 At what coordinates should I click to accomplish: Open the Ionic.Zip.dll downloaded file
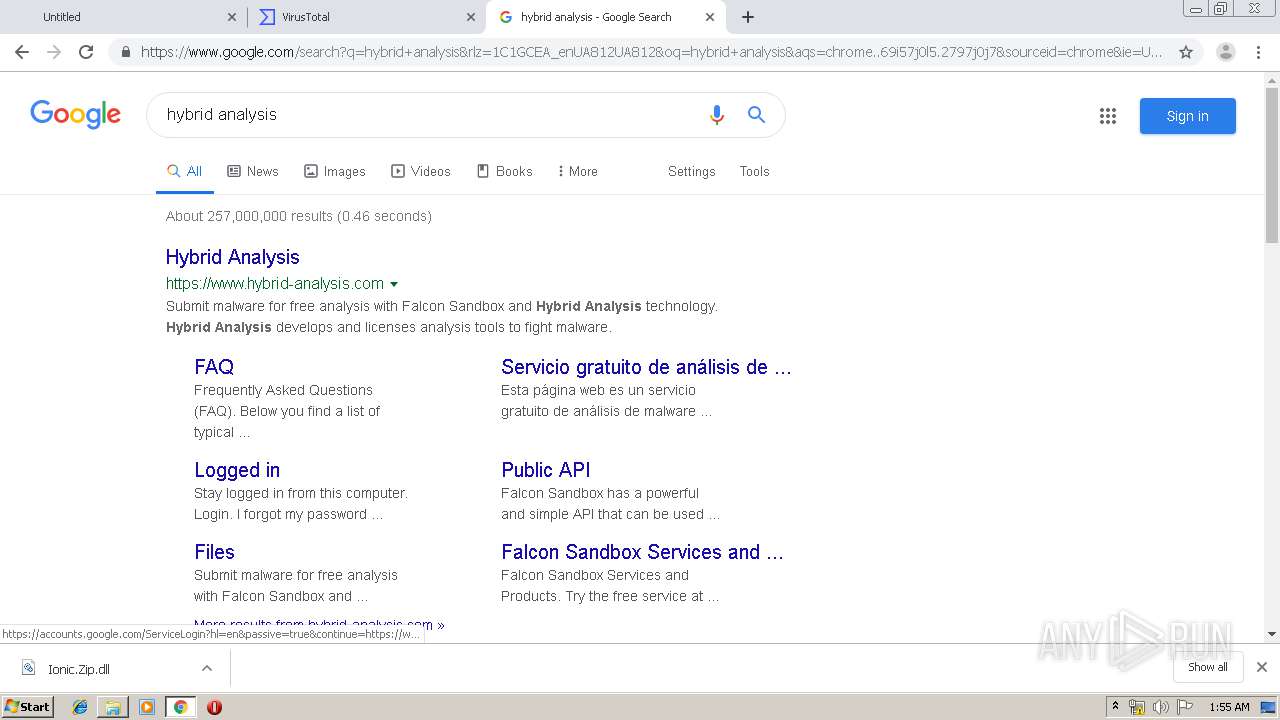(x=80, y=669)
